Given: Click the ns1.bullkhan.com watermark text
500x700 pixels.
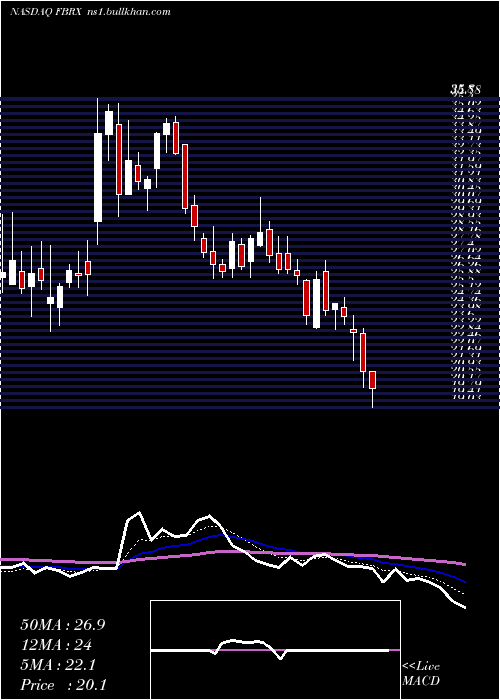Looking at the screenshot, I should coord(127,12).
